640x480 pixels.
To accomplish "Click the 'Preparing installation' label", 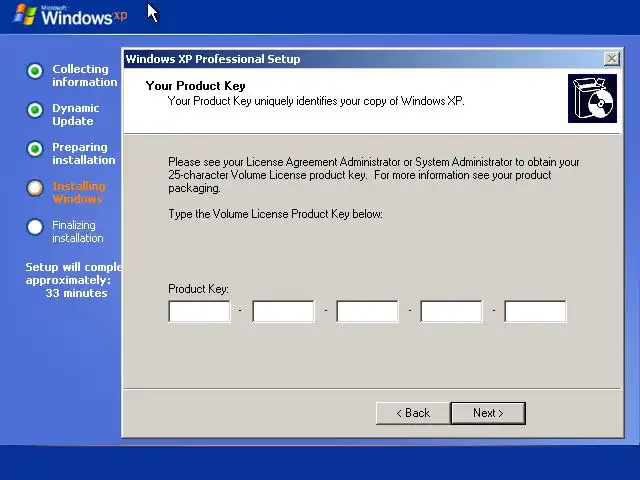I will (x=84, y=153).
